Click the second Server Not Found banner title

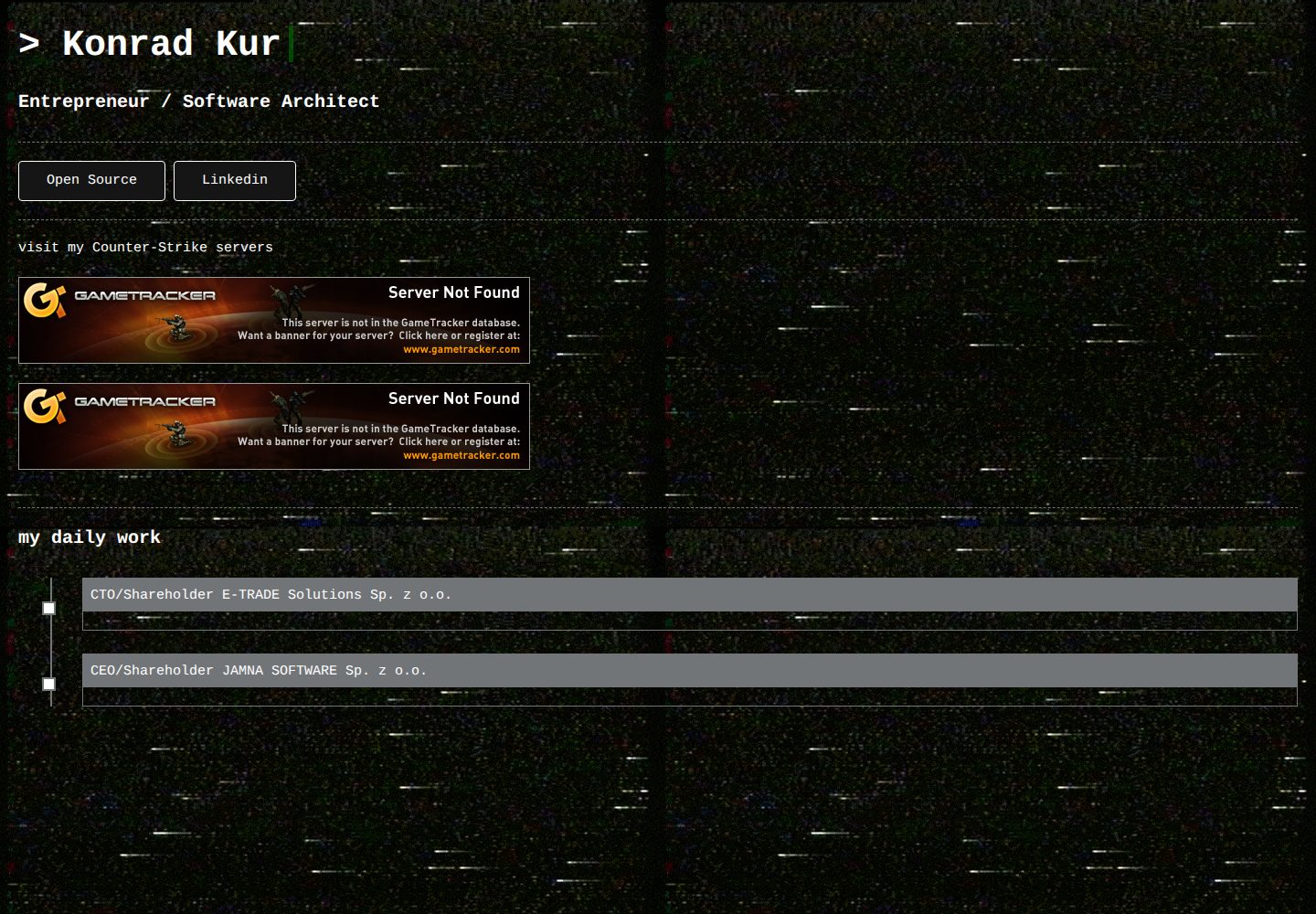click(x=454, y=399)
